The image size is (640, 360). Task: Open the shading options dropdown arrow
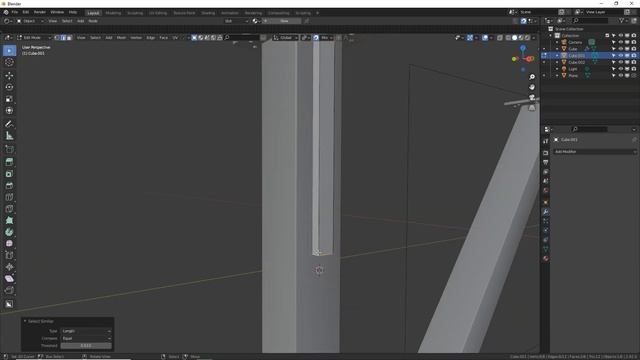533,38
